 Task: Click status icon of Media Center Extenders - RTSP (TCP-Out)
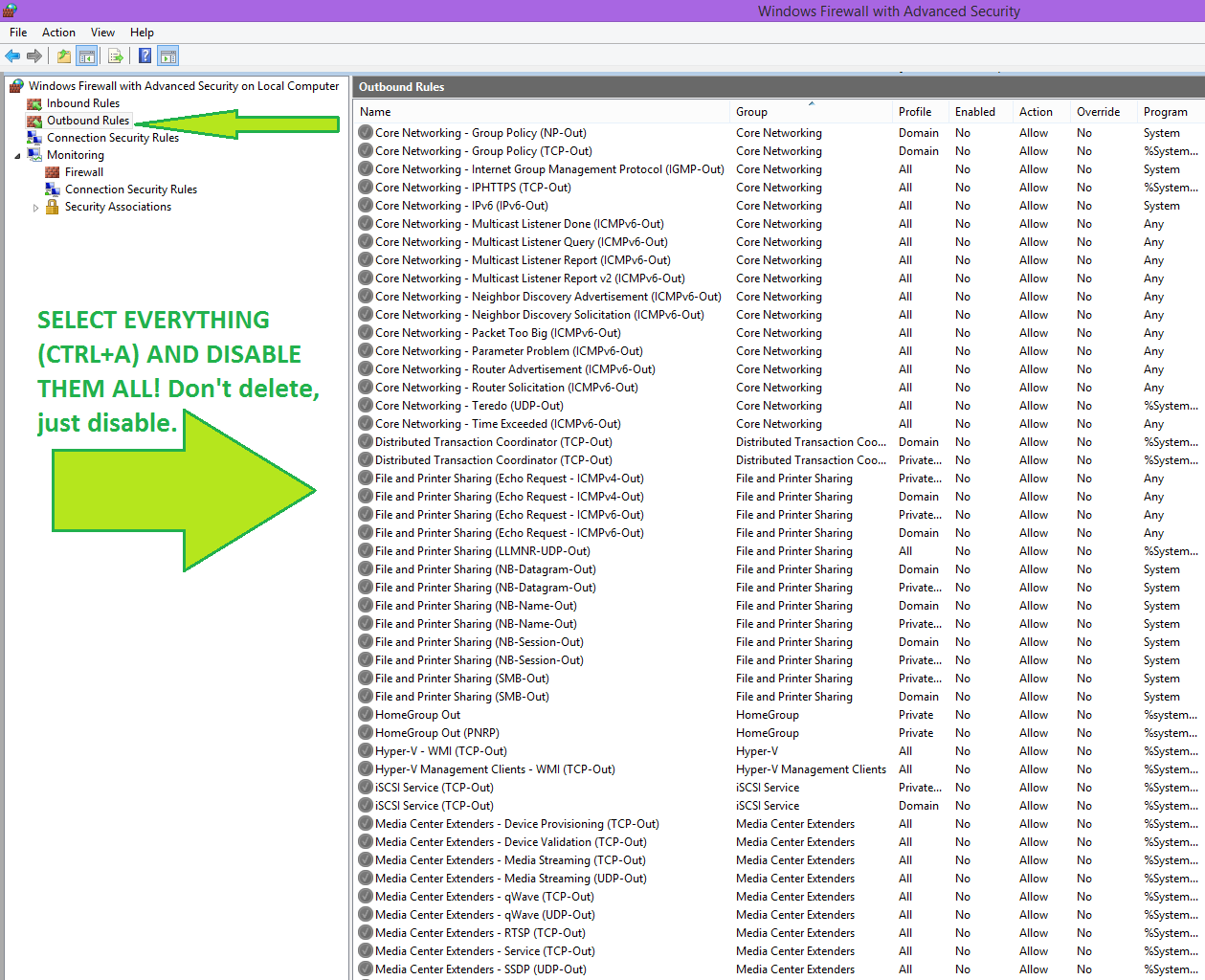pos(366,933)
